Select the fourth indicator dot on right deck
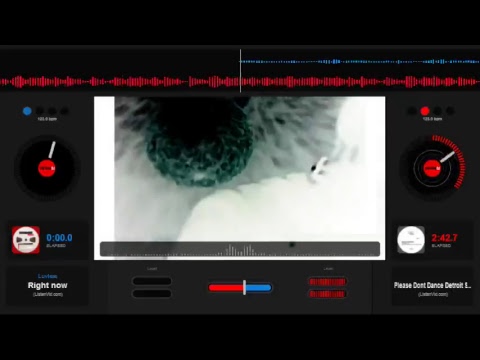 450,111
